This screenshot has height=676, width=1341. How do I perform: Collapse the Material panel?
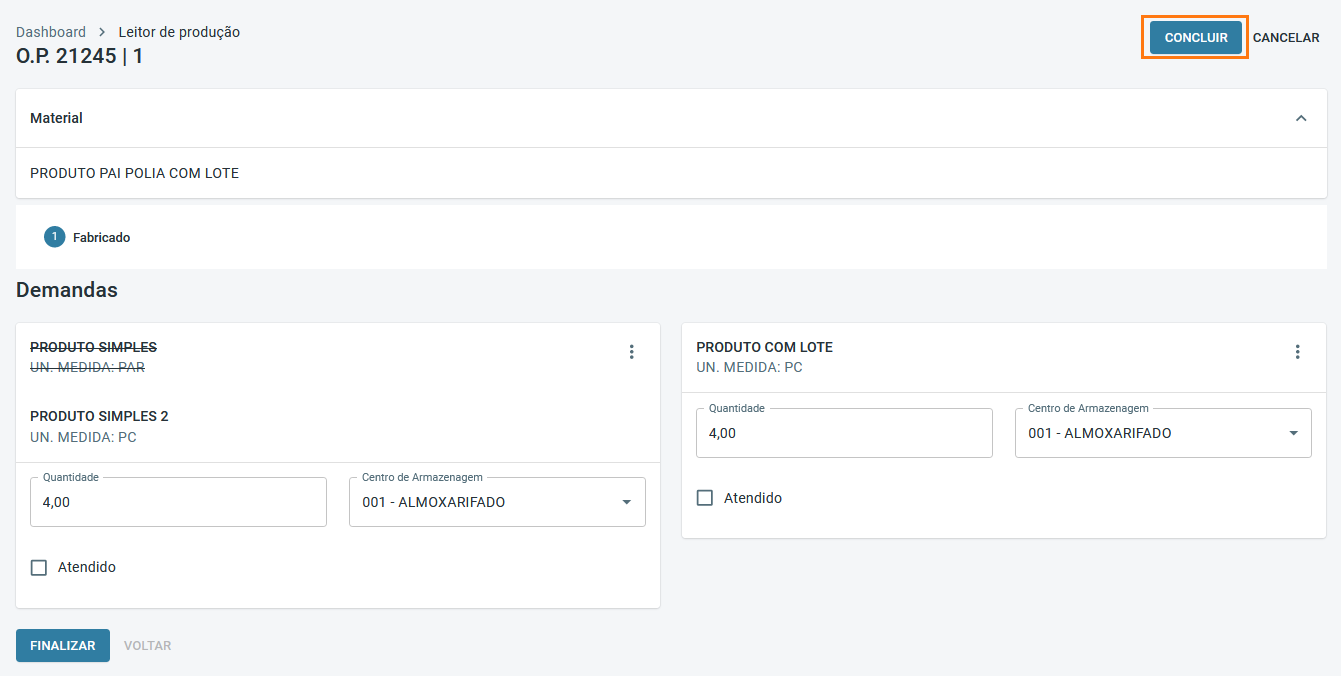1301,118
